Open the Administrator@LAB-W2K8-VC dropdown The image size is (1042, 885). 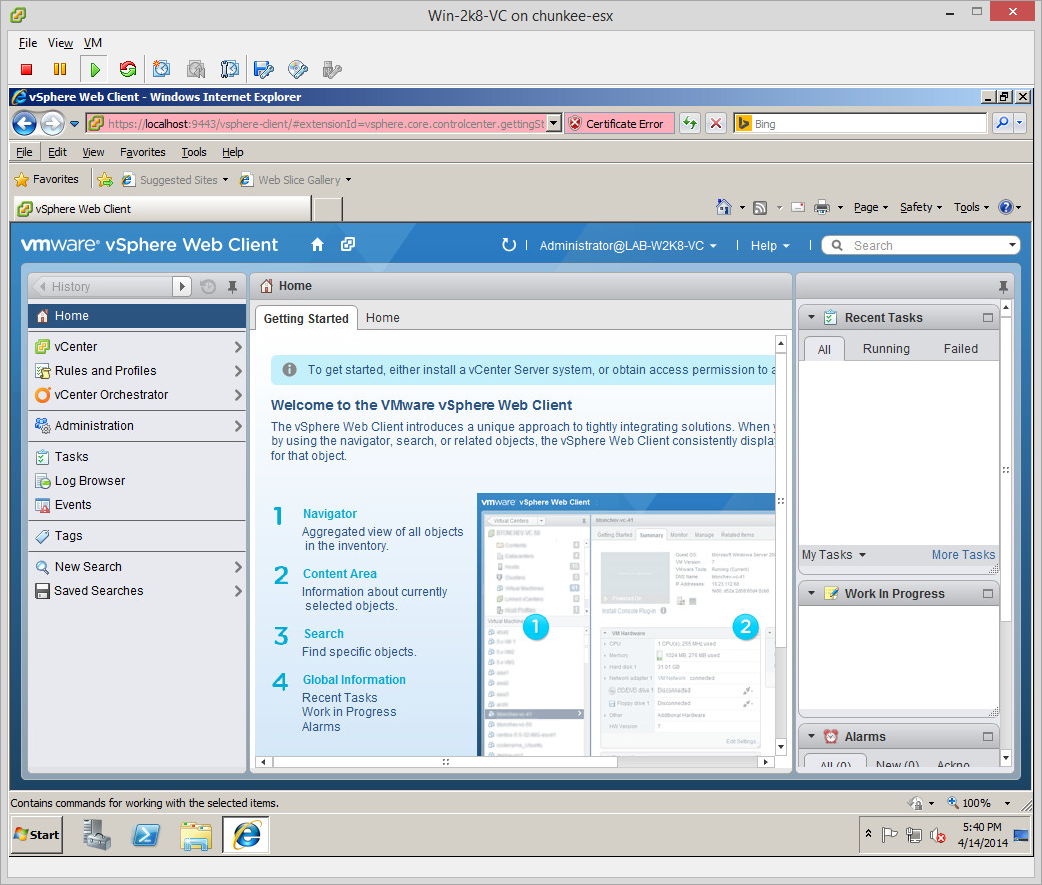click(628, 246)
